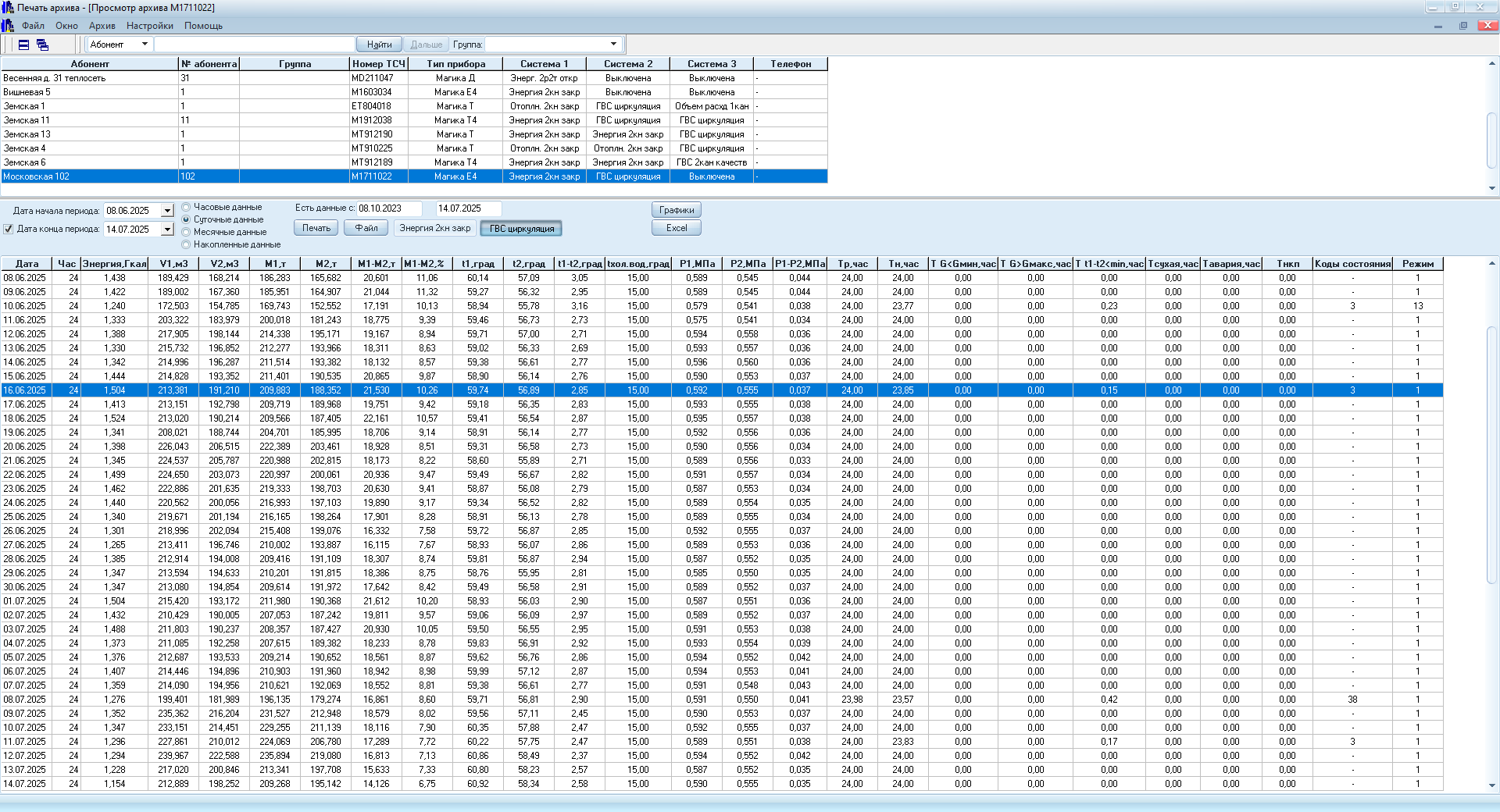This screenshot has width=1500, height=812.
Task: Expand the Группа combo box
Action: pos(613,45)
